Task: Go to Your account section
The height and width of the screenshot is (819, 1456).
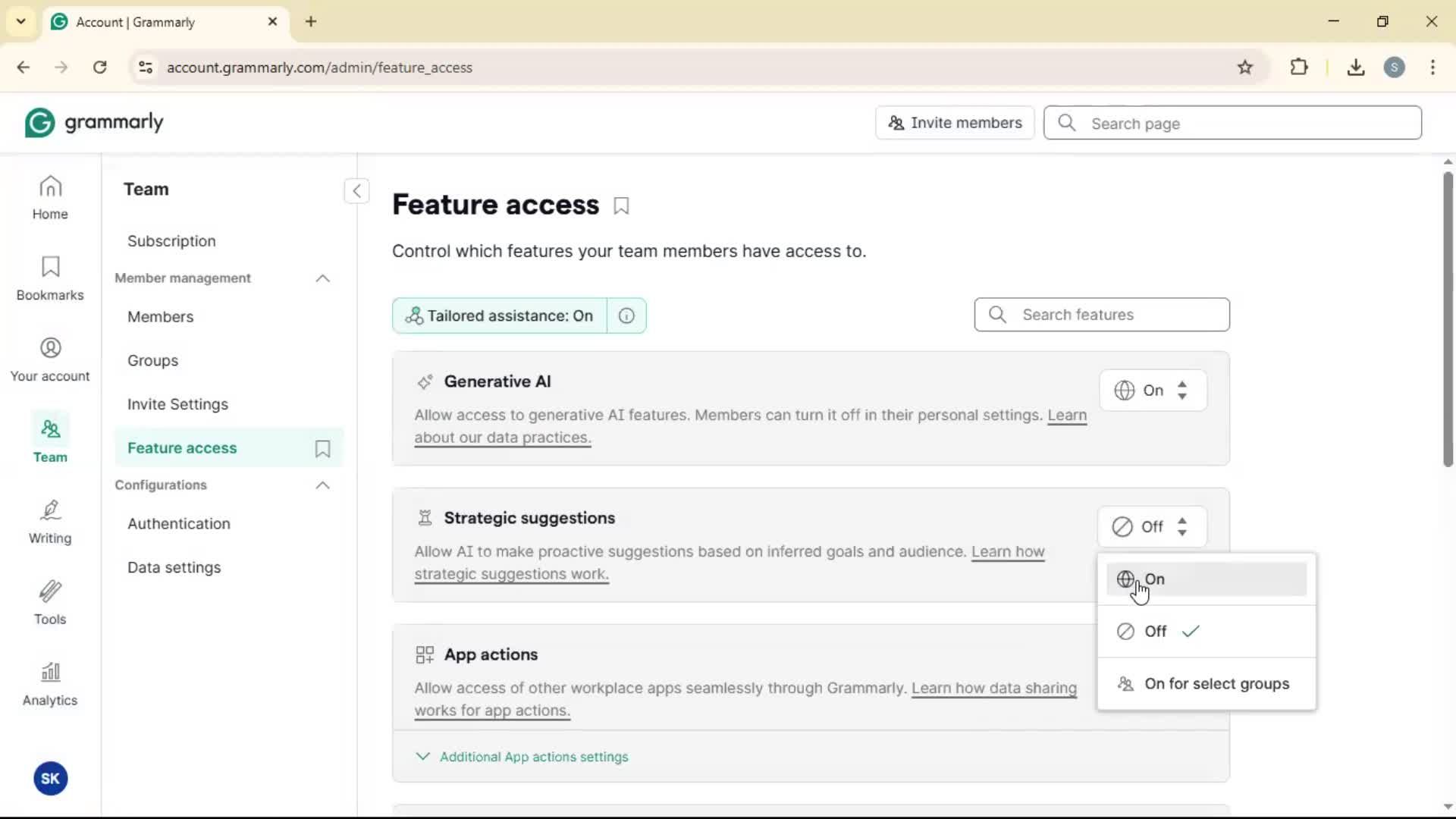Action: (50, 359)
